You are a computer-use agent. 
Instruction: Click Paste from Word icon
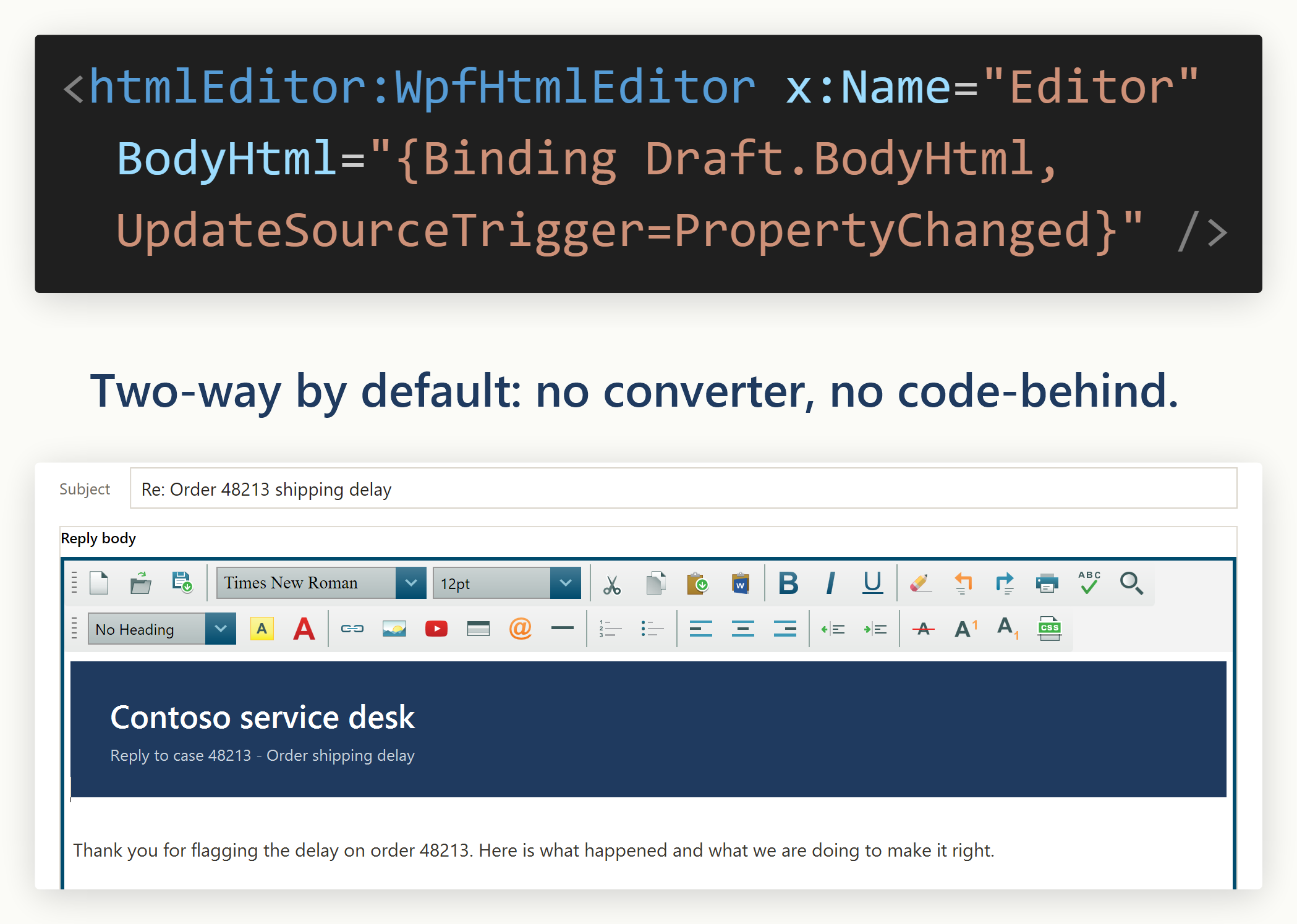tap(740, 583)
